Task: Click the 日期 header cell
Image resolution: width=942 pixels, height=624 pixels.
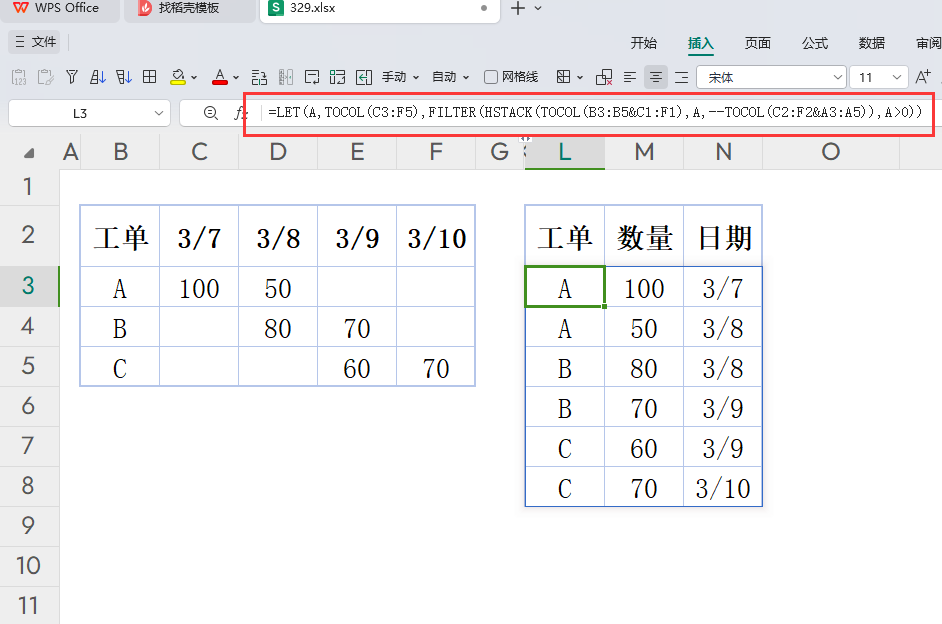Action: [x=723, y=238]
